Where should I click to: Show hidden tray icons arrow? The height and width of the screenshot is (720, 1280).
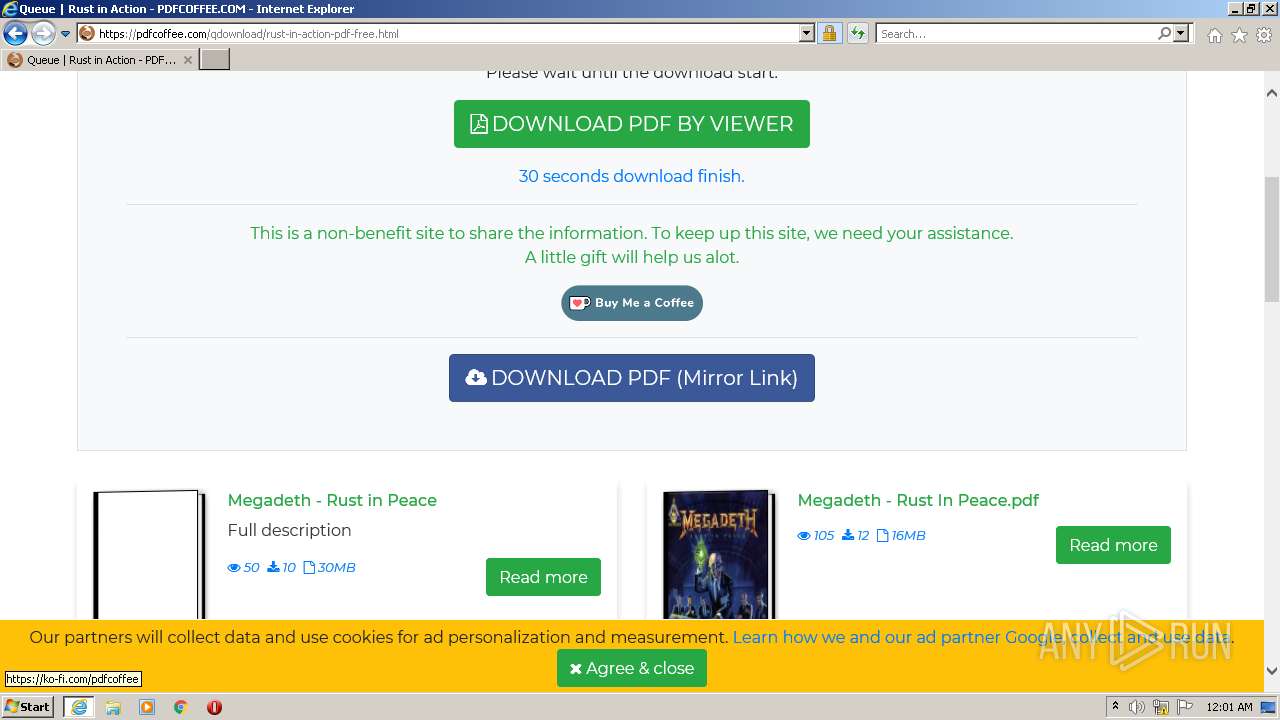tap(1116, 707)
